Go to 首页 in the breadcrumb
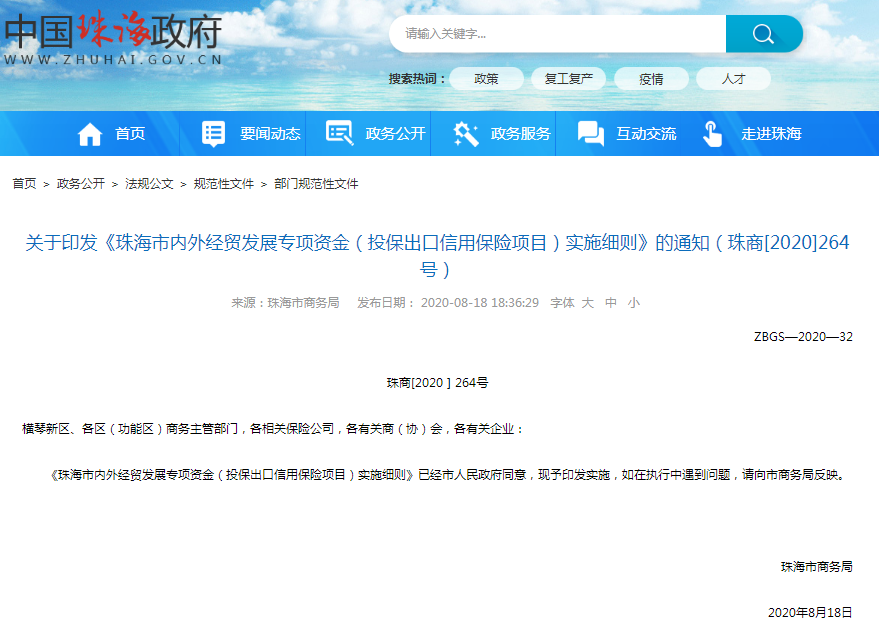The image size is (879, 631). tap(24, 184)
